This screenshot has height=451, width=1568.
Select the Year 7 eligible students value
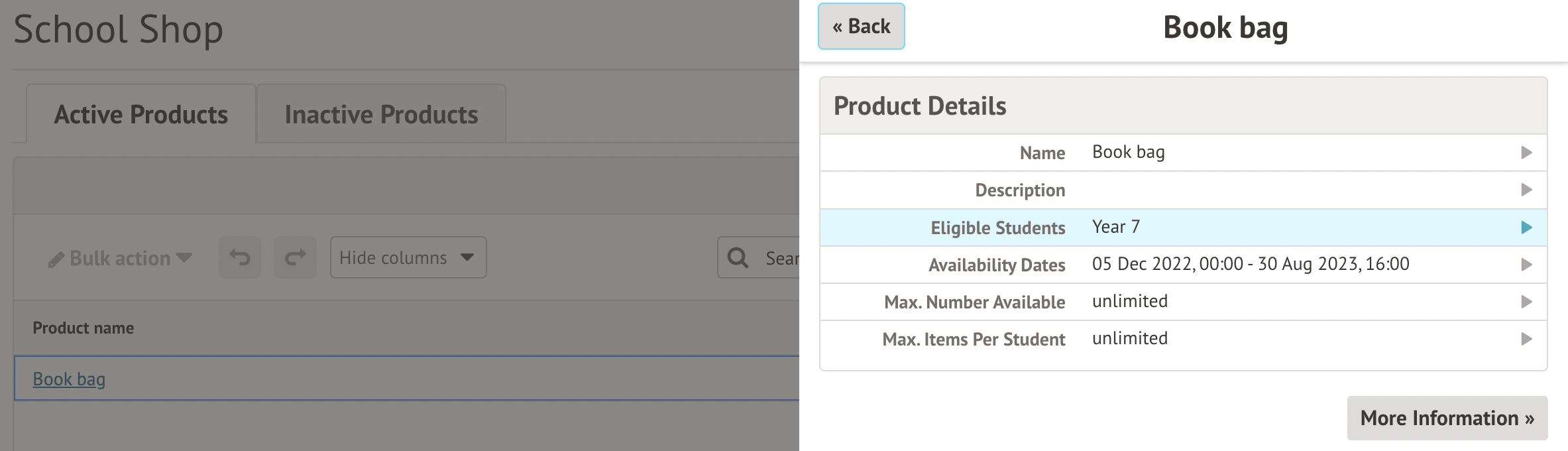pyautogui.click(x=1116, y=227)
